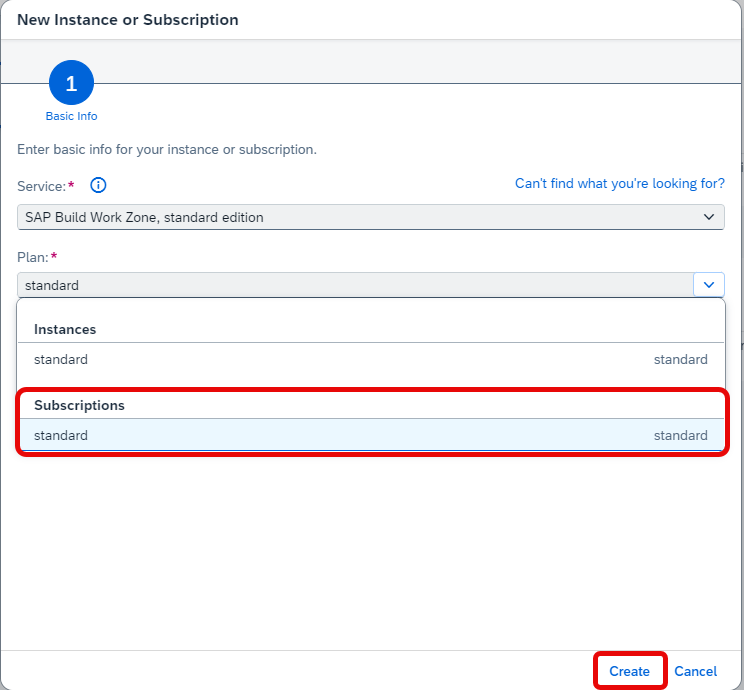Click the Service field showing SAP Build Work Zone
This screenshot has width=744, height=690.
coord(371,217)
